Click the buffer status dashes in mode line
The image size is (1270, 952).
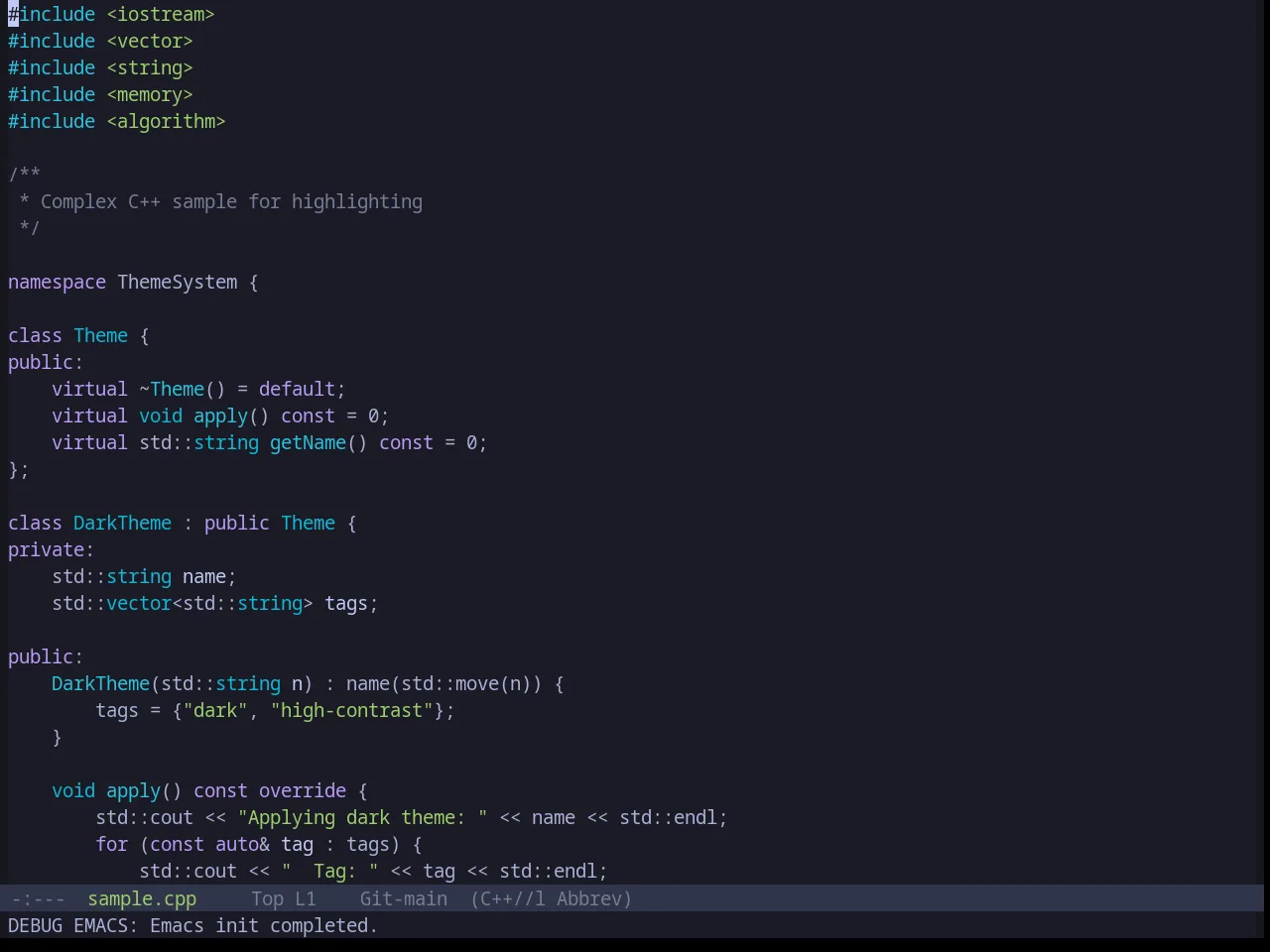39,898
